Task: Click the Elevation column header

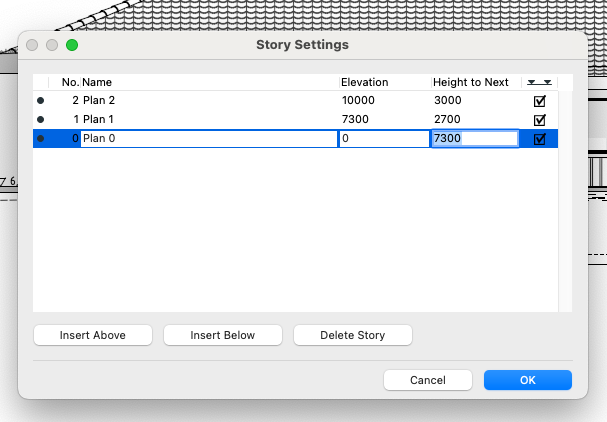Action: [364, 82]
